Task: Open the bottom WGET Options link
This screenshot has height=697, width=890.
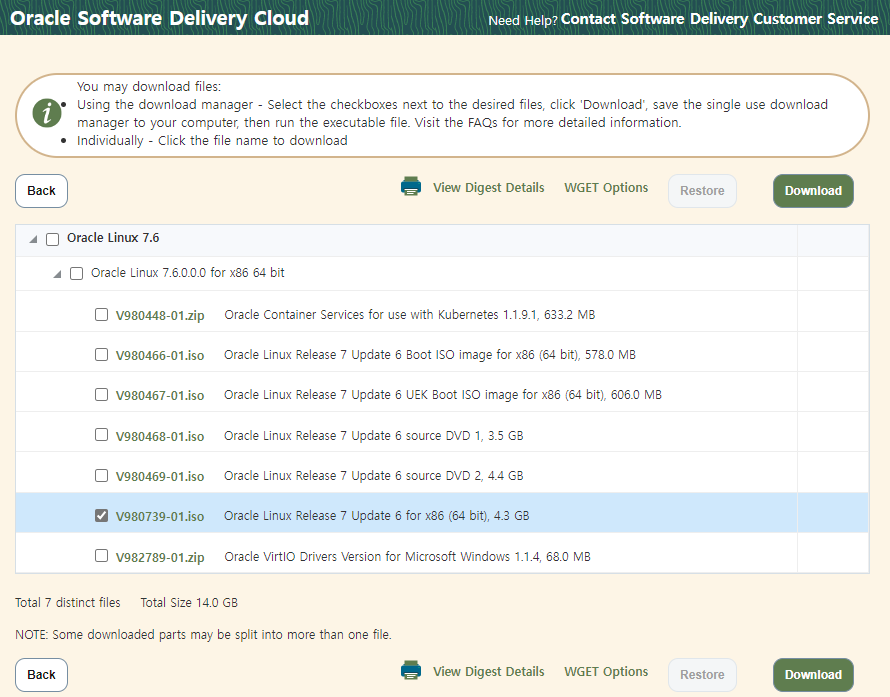Action: tap(606, 672)
